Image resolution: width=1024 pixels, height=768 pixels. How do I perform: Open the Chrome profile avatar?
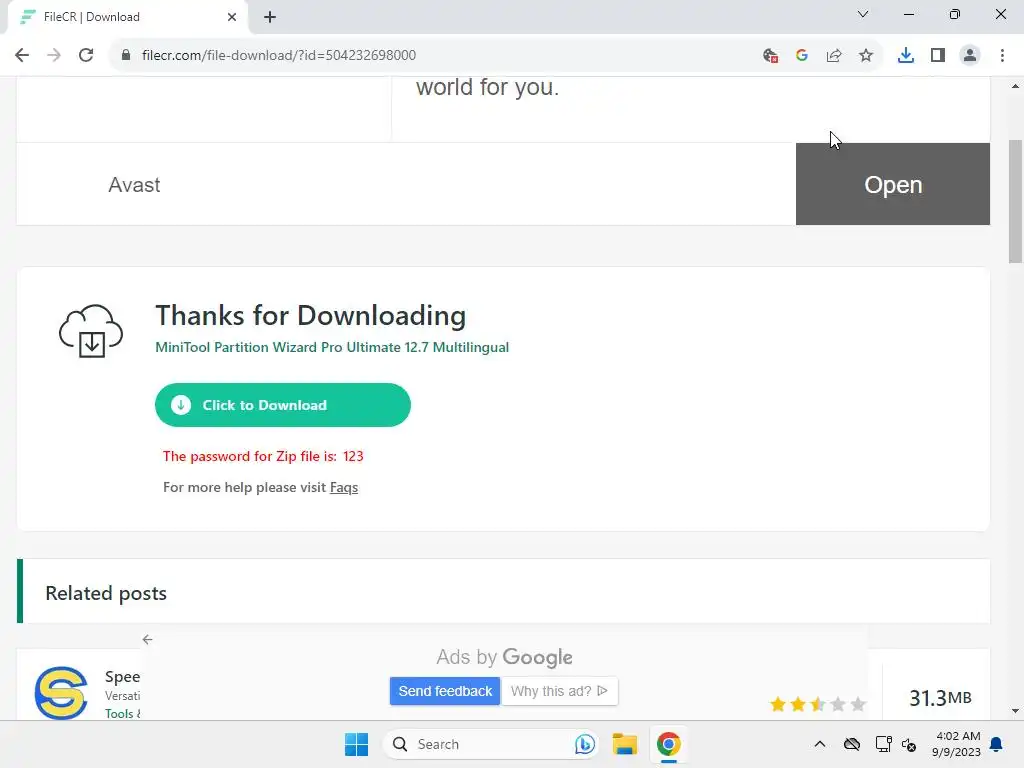click(970, 56)
